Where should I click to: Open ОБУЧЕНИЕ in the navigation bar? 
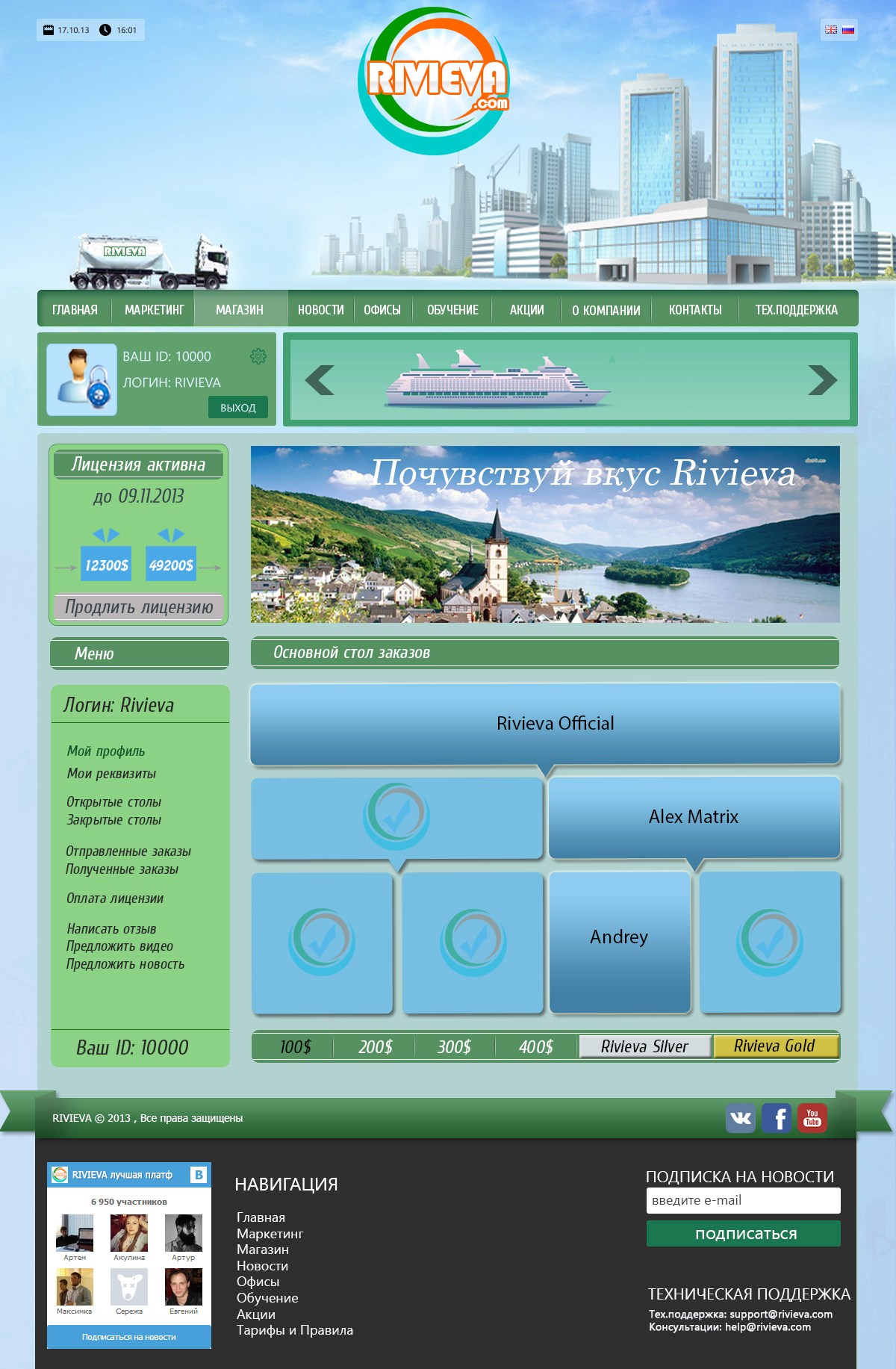452,309
